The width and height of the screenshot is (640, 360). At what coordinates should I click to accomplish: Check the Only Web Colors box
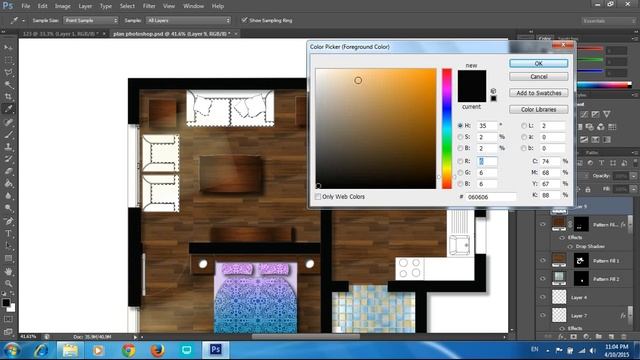318,197
